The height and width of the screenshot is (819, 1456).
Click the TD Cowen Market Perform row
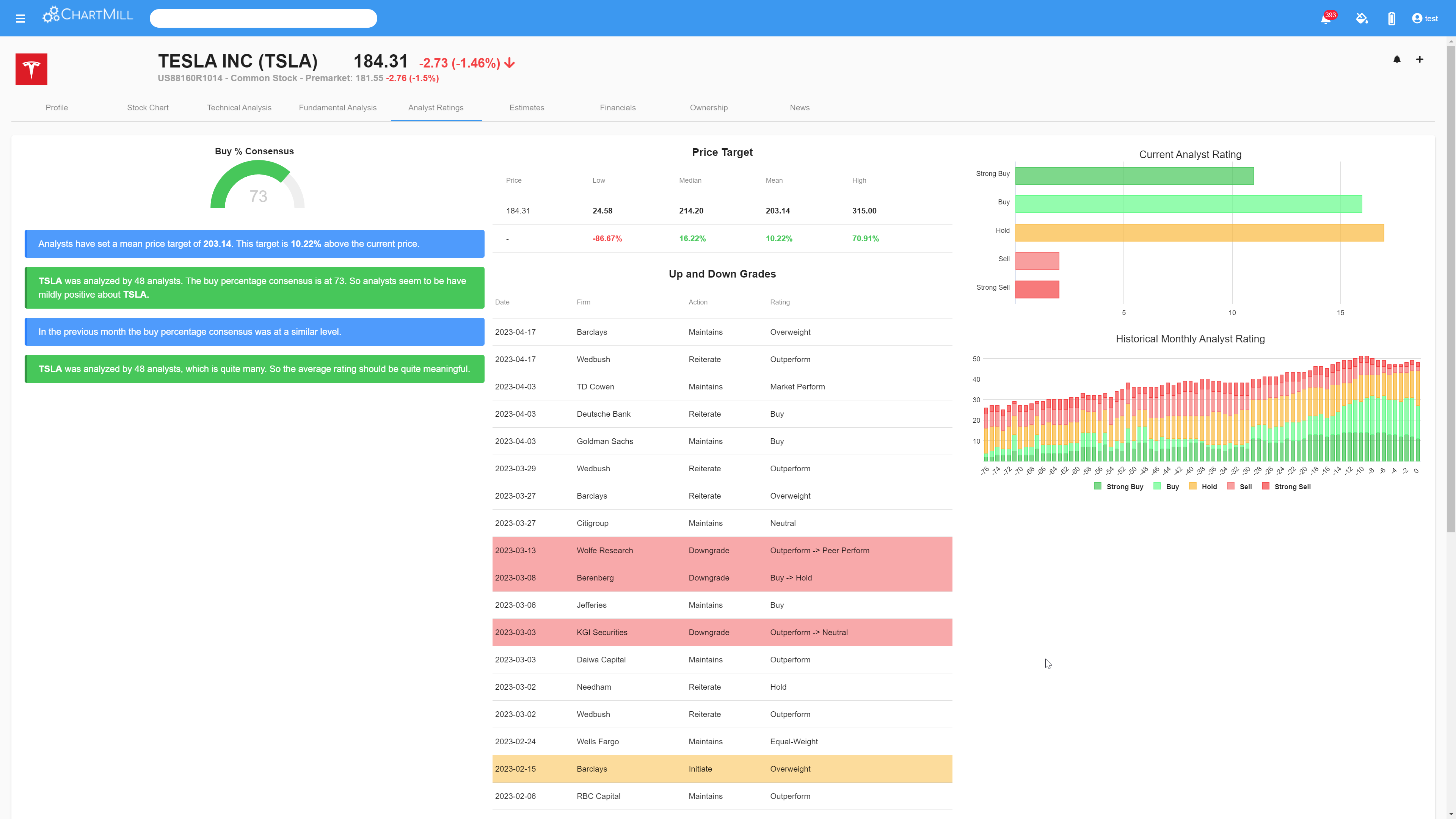coord(722,387)
